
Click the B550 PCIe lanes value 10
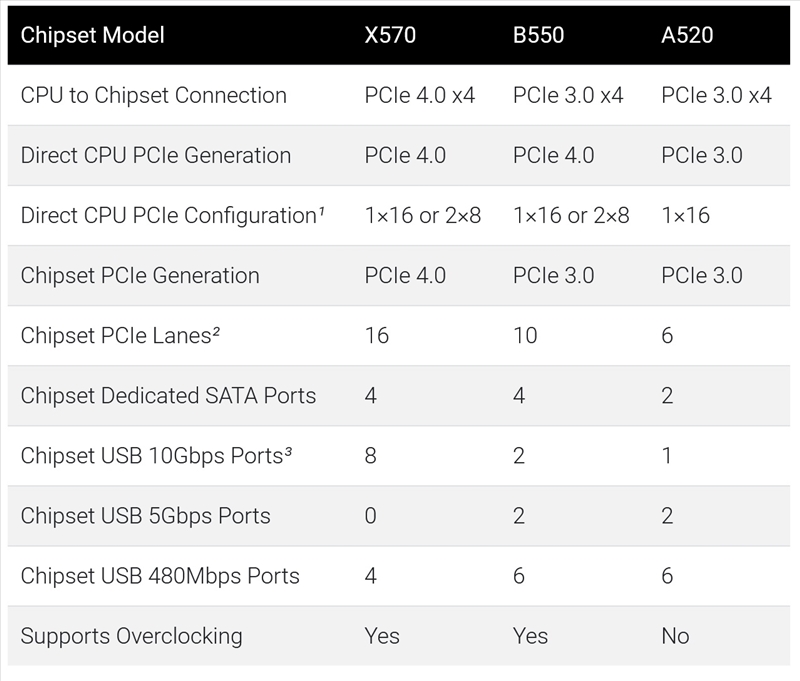(x=525, y=335)
